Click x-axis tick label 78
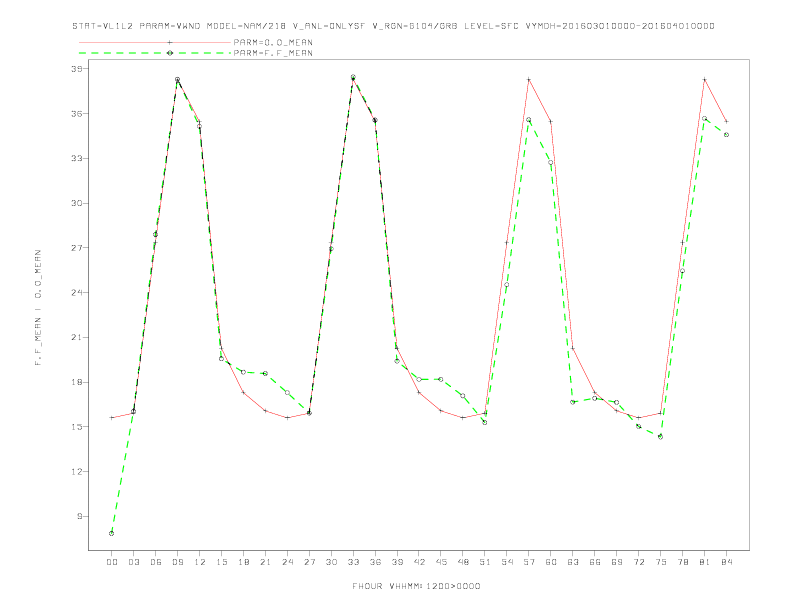The width and height of the screenshot is (792, 612). pyautogui.click(x=682, y=562)
